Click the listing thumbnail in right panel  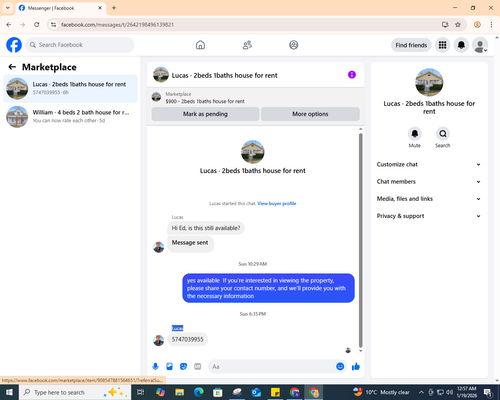[x=429, y=82]
